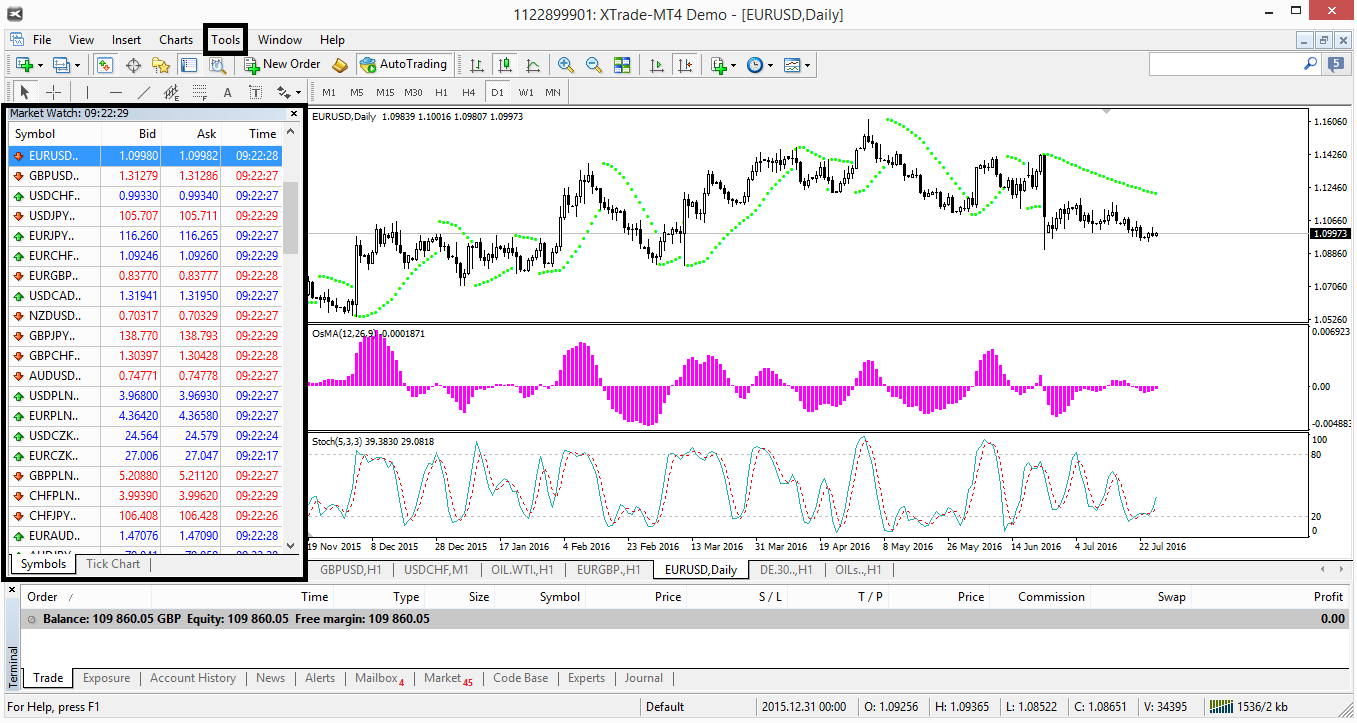Open the Periods dropdown arrow
The image size is (1357, 723).
point(769,65)
